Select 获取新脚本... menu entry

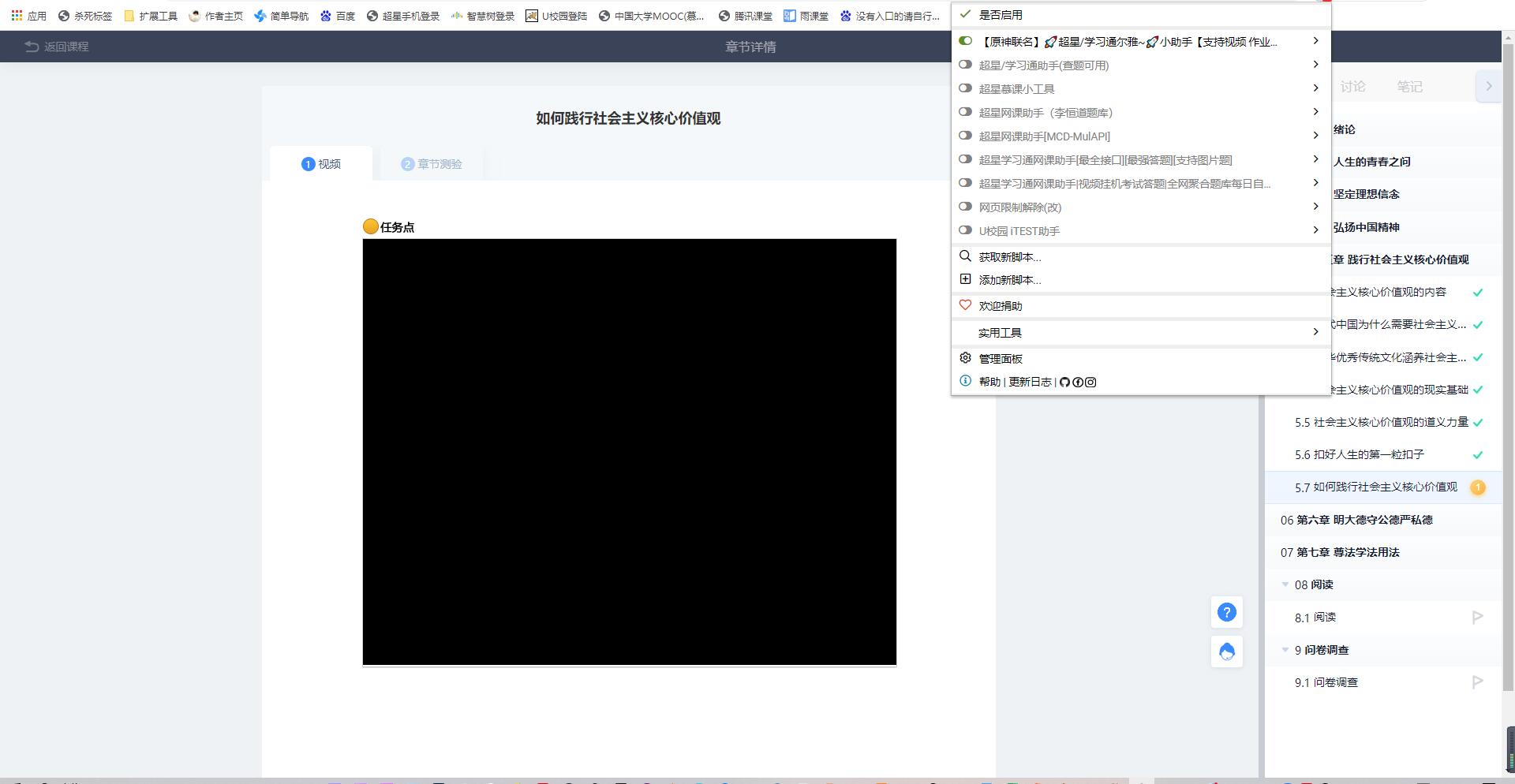1141,257
